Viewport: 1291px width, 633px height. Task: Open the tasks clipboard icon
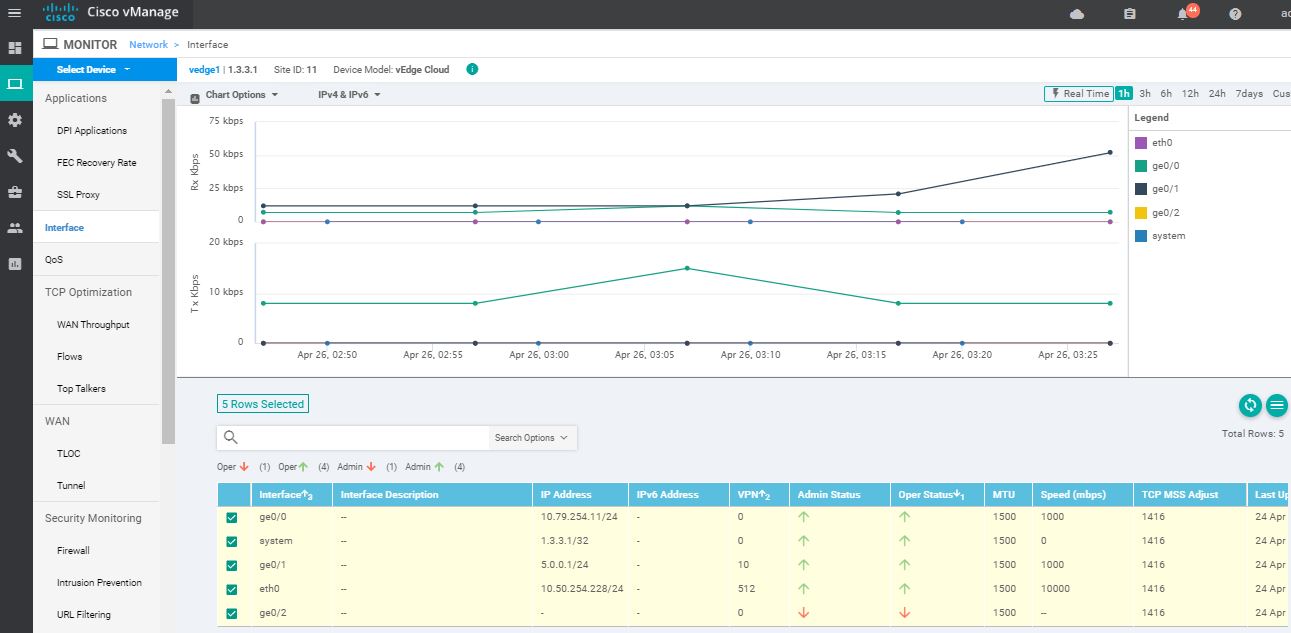point(1130,14)
